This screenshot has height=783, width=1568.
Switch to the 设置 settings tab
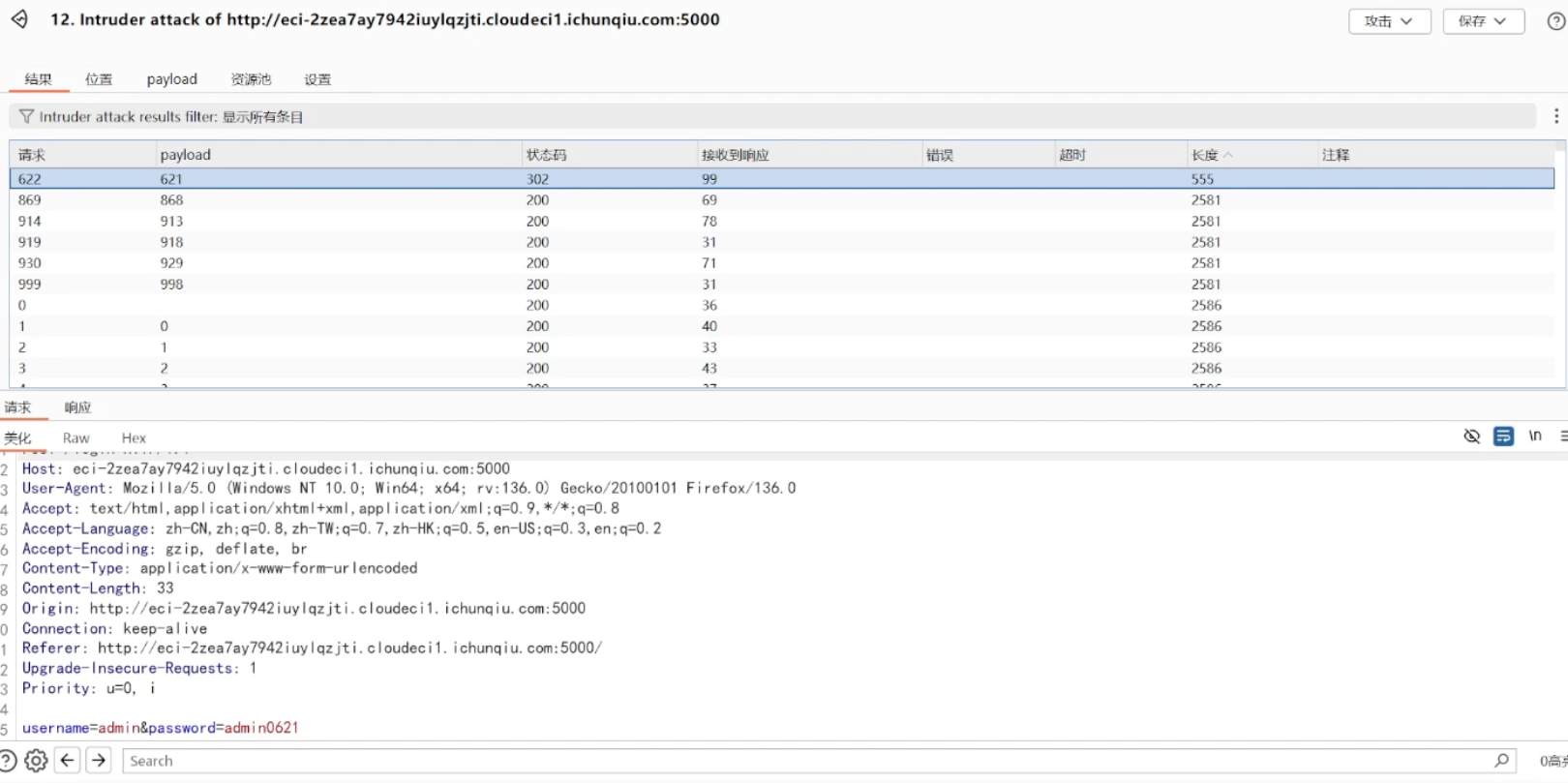(317, 79)
